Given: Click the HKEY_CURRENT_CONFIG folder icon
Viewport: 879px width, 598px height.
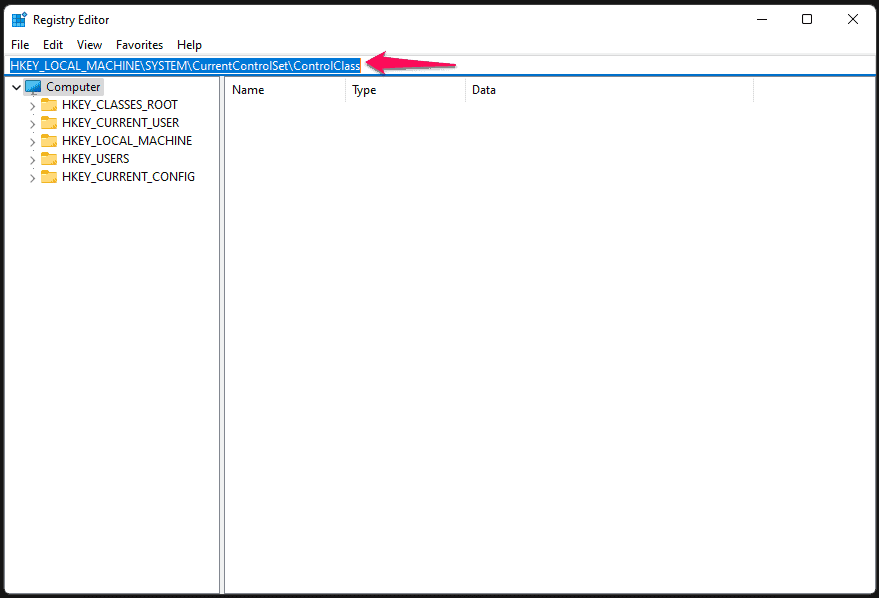Looking at the screenshot, I should click(x=49, y=177).
